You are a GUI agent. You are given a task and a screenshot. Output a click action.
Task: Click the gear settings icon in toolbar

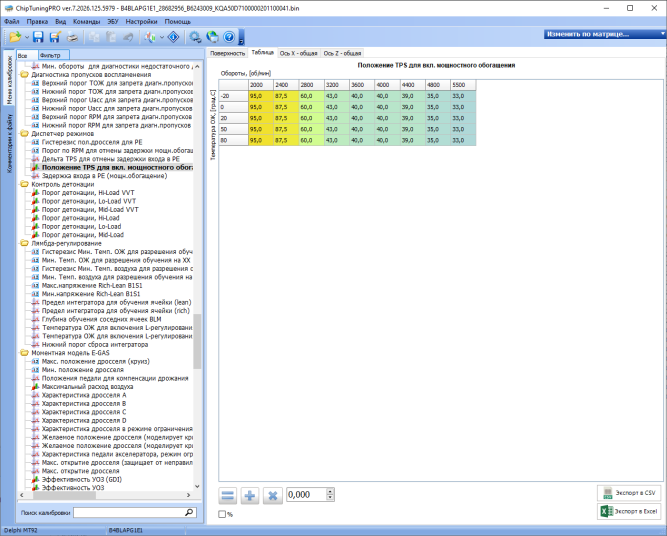pyautogui.click(x=195, y=37)
